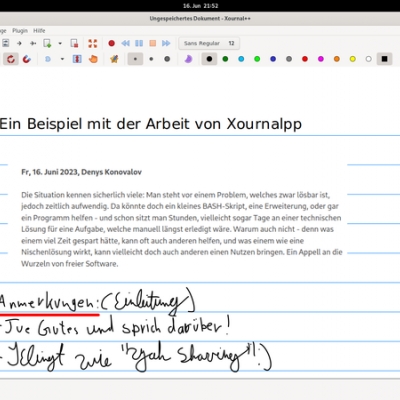Open the clock 16. Jun 21:52 panel
Screen dimensions: 400x400
tap(200, 6)
